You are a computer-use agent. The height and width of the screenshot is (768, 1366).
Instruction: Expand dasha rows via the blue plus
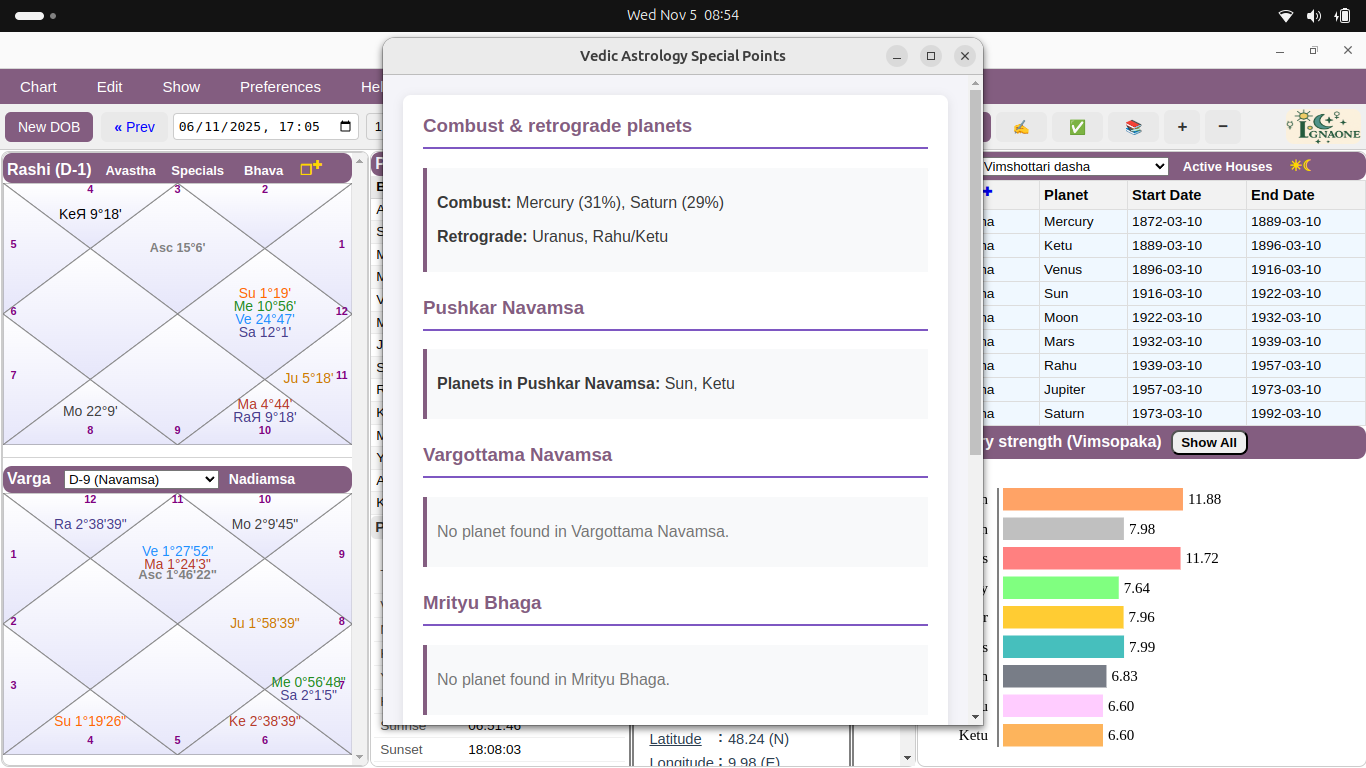coord(987,192)
